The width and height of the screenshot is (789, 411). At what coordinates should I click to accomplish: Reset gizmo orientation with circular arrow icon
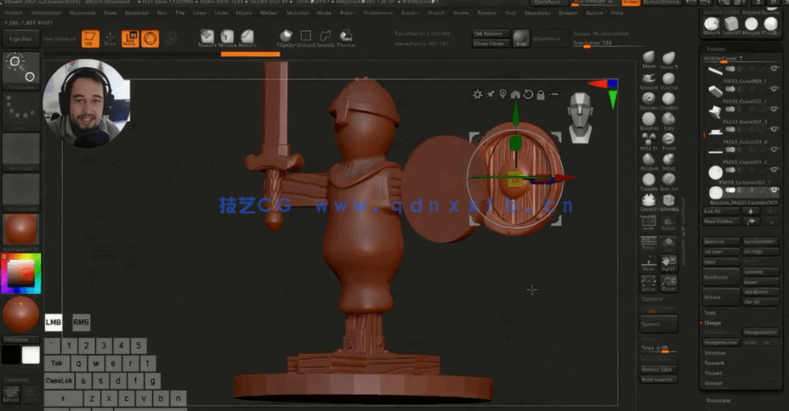tap(528, 94)
